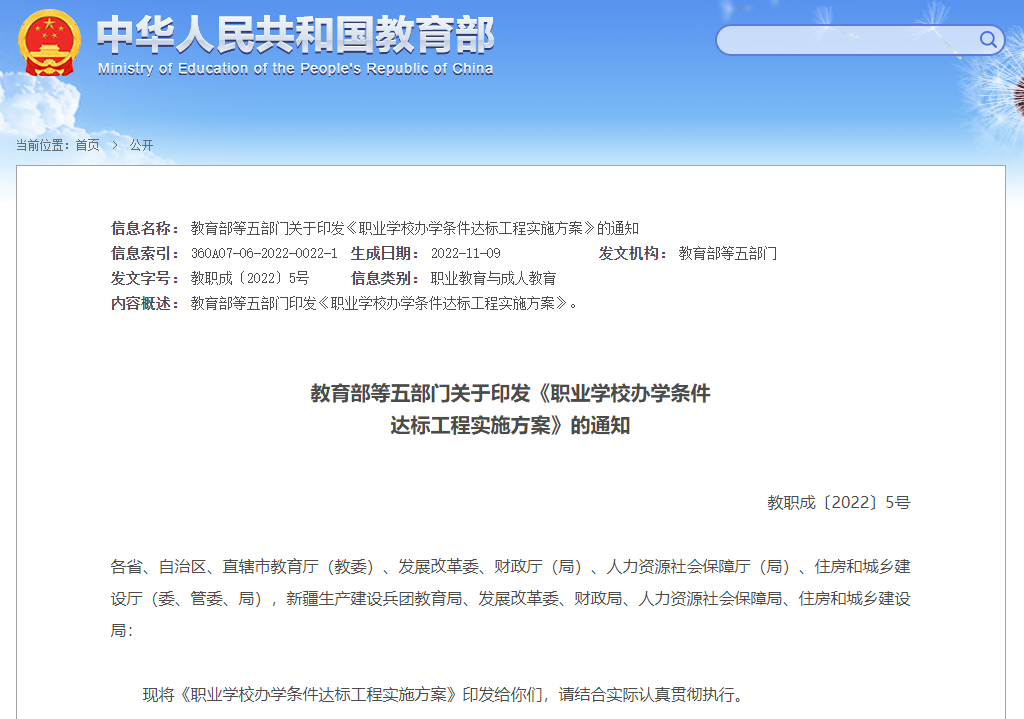Screen dimensions: 1024x719
Task: Click the paragraph line starting 各省、自治区、直辖市教育厅
Action: pyautogui.click(x=510, y=566)
